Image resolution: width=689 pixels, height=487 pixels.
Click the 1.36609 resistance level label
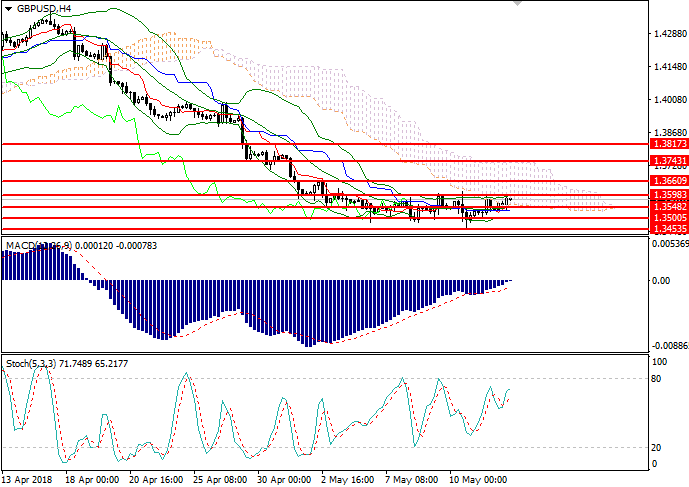[x=665, y=181]
